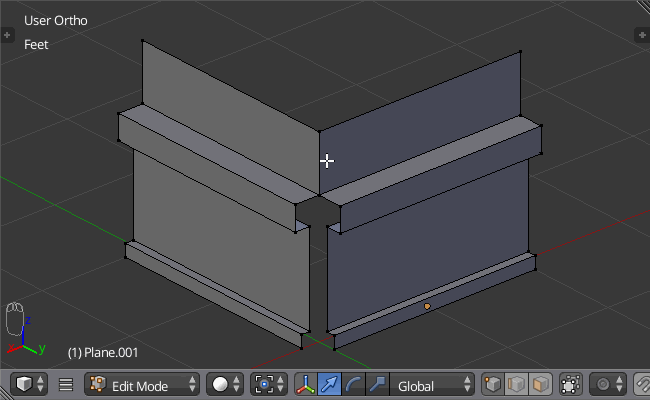Toggle the translate manipulator arrow
This screenshot has width=650, height=400.
(330, 384)
